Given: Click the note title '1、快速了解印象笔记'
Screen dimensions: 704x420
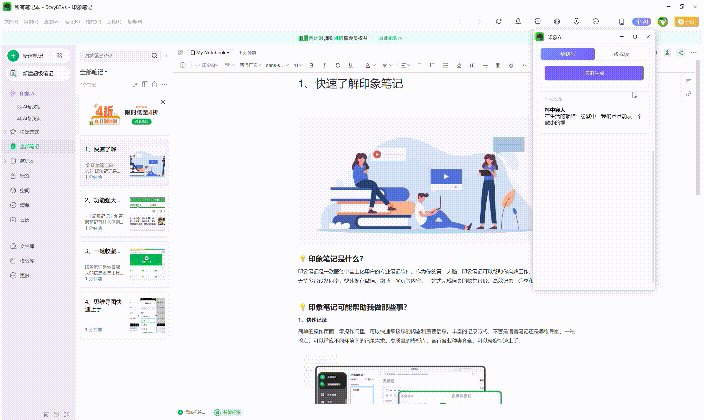Looking at the screenshot, I should [x=351, y=84].
